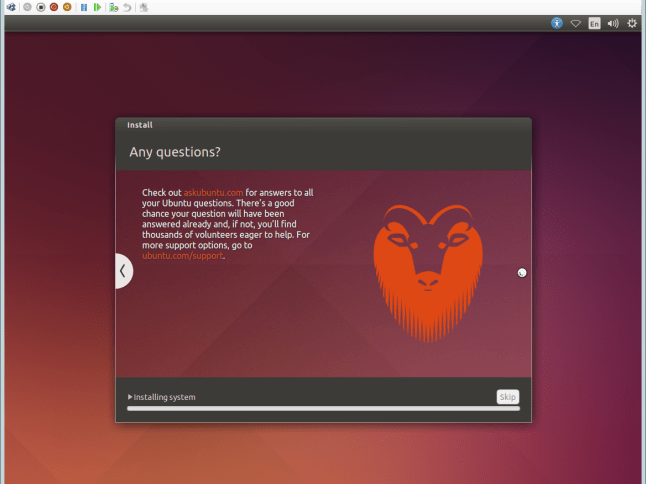Viewport: 646px width, 484px height.
Task: Go to the previous slide with the left chevron
Action: [124, 271]
